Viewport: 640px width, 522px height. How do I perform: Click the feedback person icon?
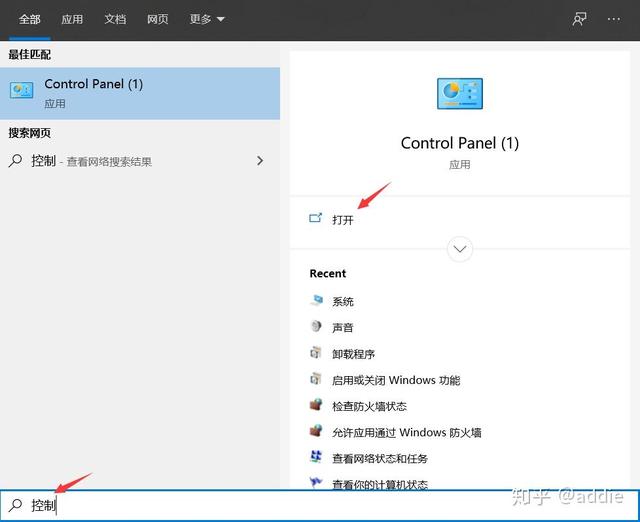579,19
